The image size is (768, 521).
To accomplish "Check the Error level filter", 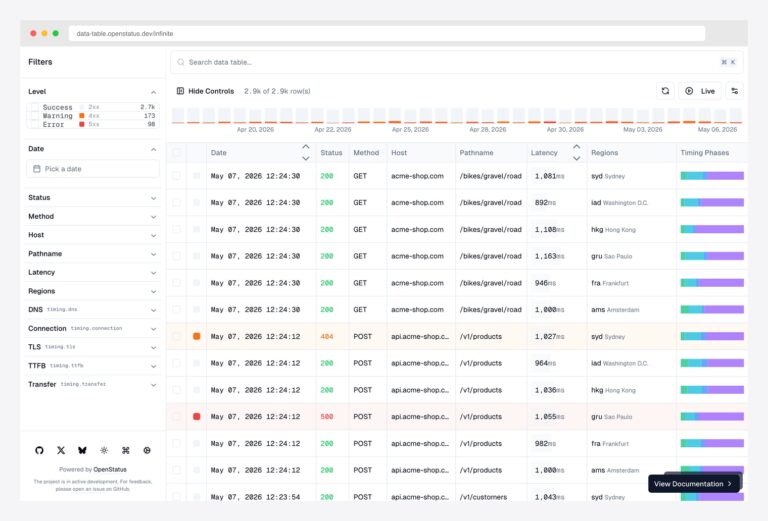I will tap(34, 124).
